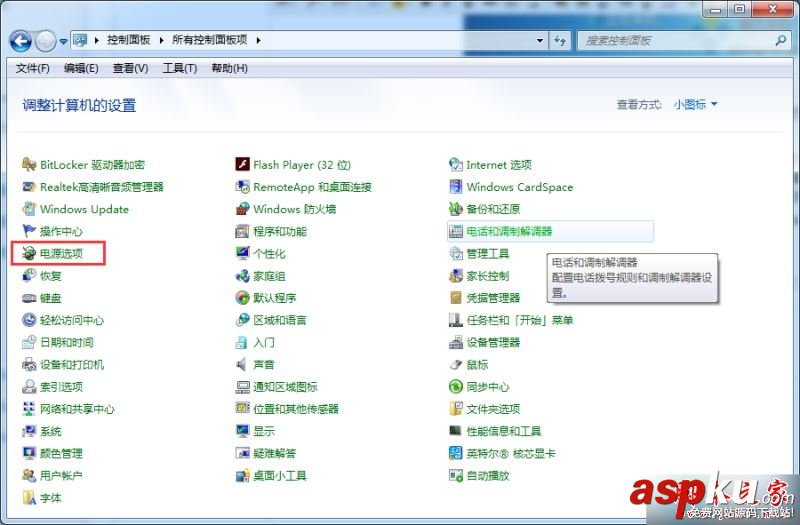800x525 pixels.
Task: Open 轻松访问中心 icon
Action: pos(29,320)
